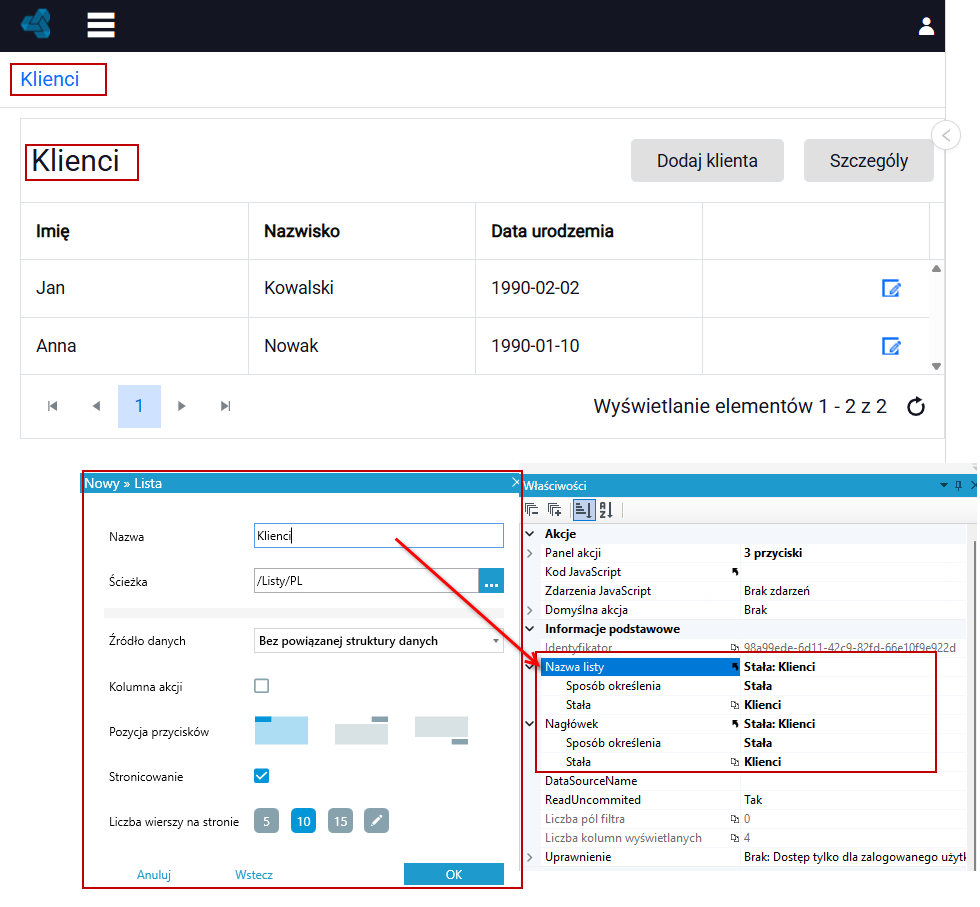The image size is (980, 907).
Task: Select the bottom-right button position layout
Action: [x=441, y=731]
